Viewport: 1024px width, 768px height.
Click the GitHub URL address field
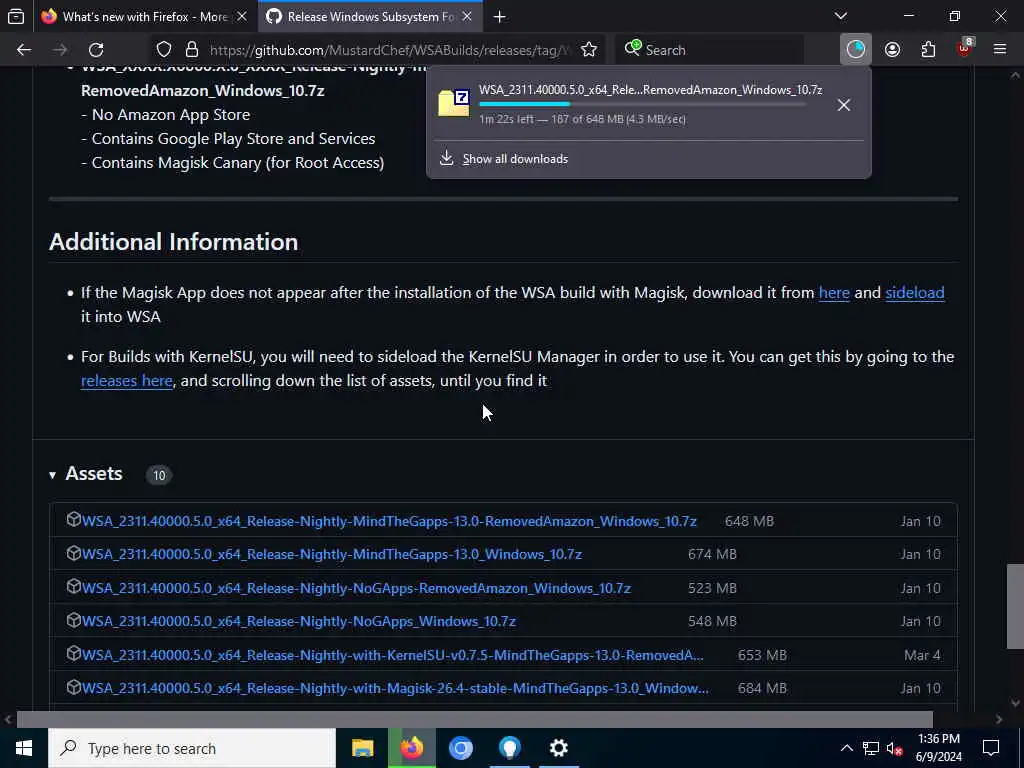(x=390, y=50)
